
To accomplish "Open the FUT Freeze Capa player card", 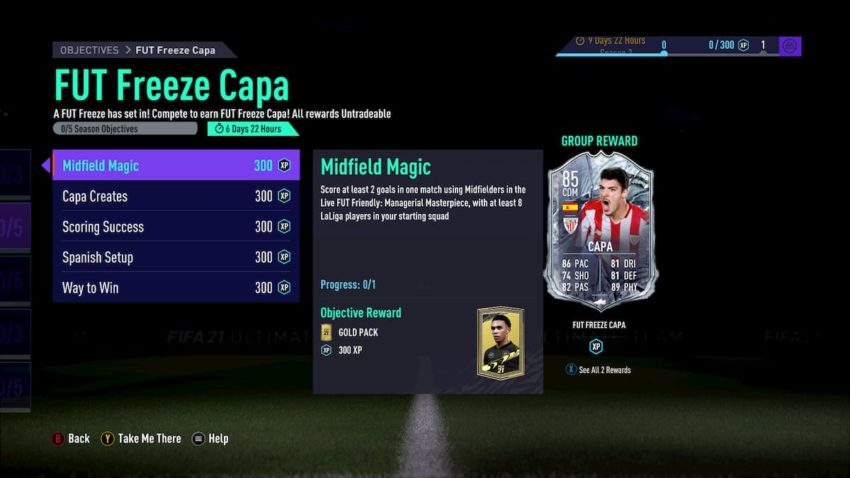I will (x=601, y=231).
